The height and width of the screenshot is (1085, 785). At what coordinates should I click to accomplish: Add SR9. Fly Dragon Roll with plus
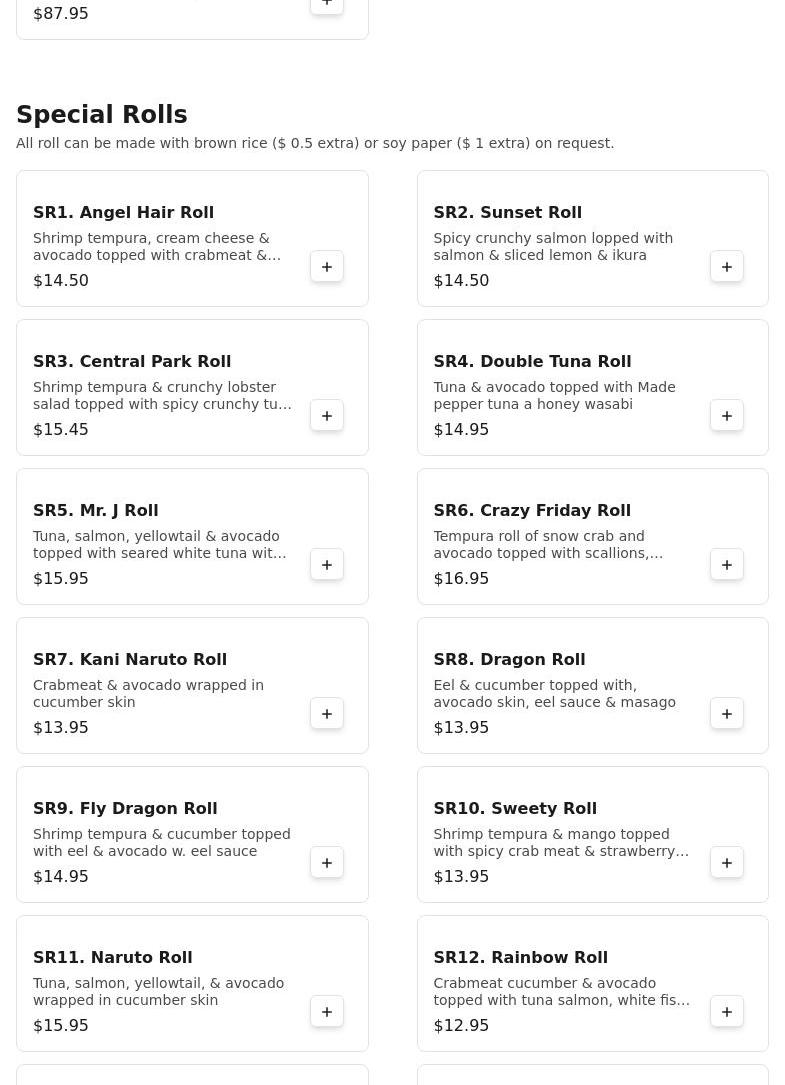327,863
